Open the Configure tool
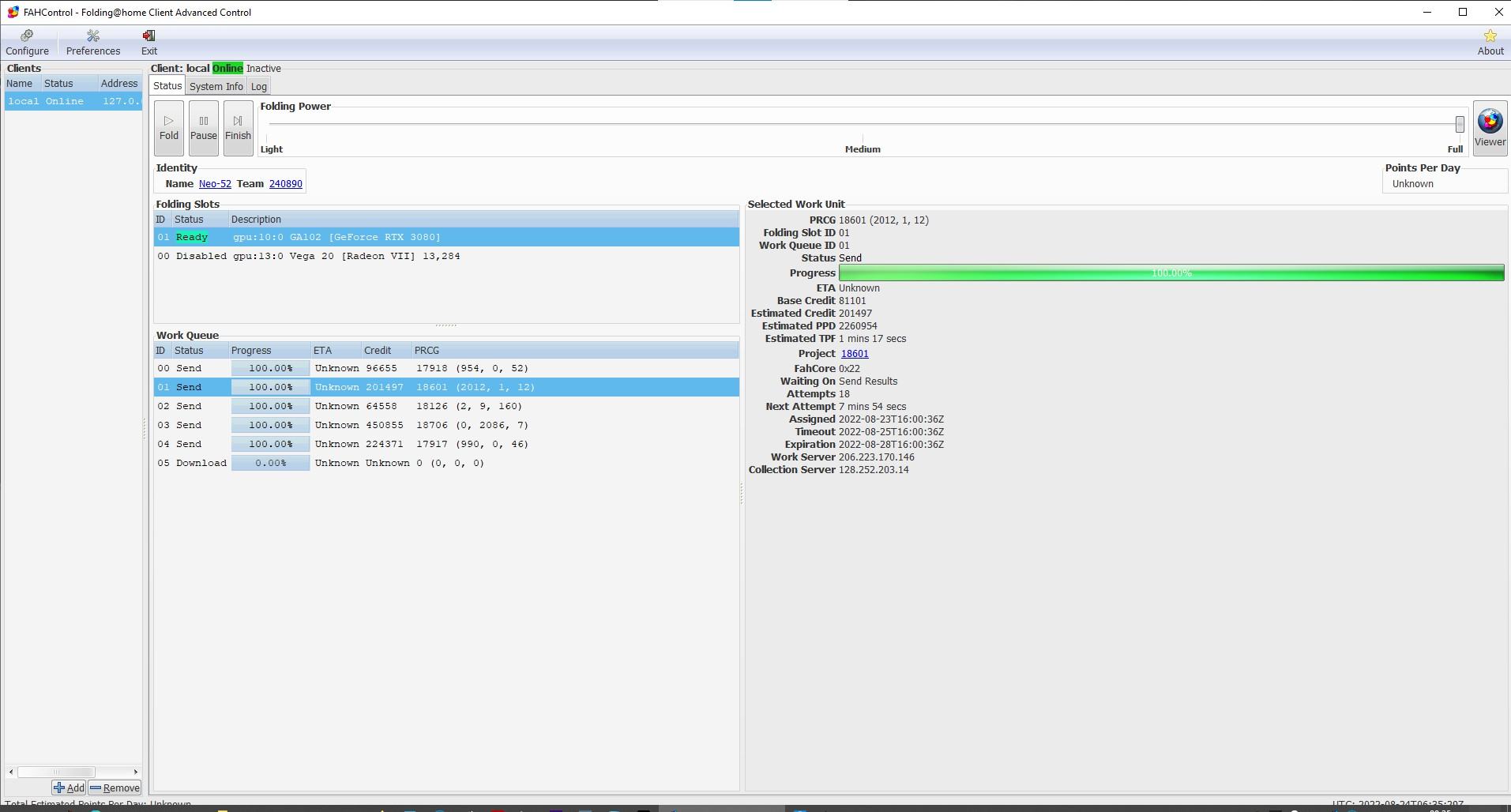 [28, 43]
